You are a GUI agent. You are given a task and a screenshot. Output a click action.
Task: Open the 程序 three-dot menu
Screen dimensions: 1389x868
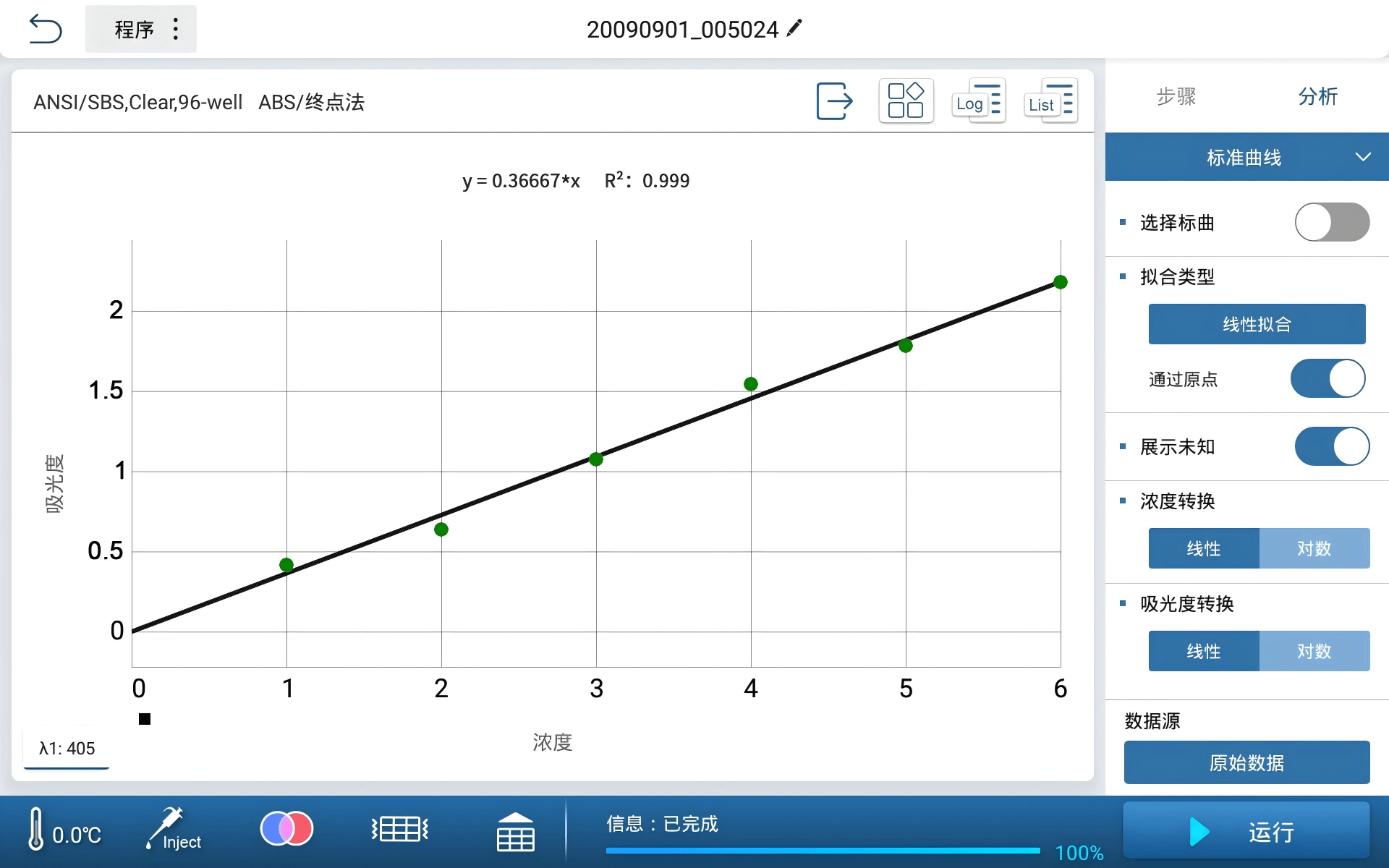176,29
